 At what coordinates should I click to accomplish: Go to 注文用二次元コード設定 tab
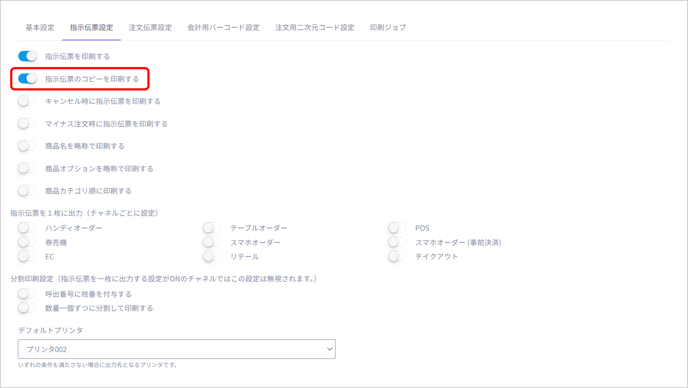click(x=315, y=28)
